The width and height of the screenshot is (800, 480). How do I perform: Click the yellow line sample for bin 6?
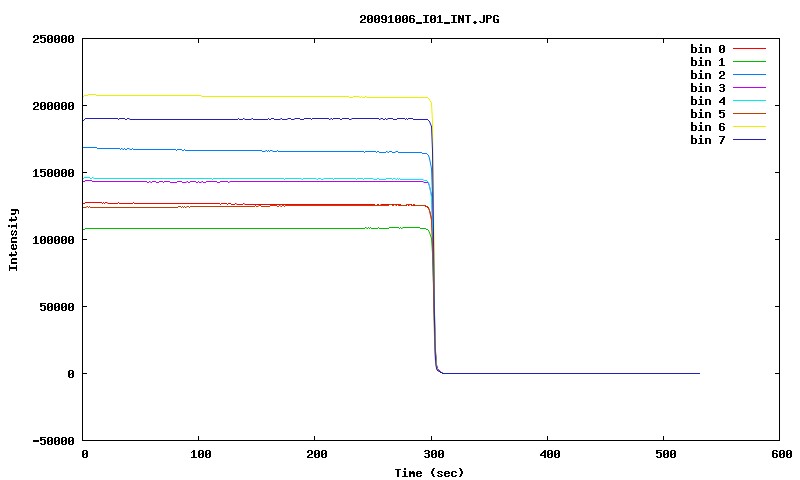749,127
